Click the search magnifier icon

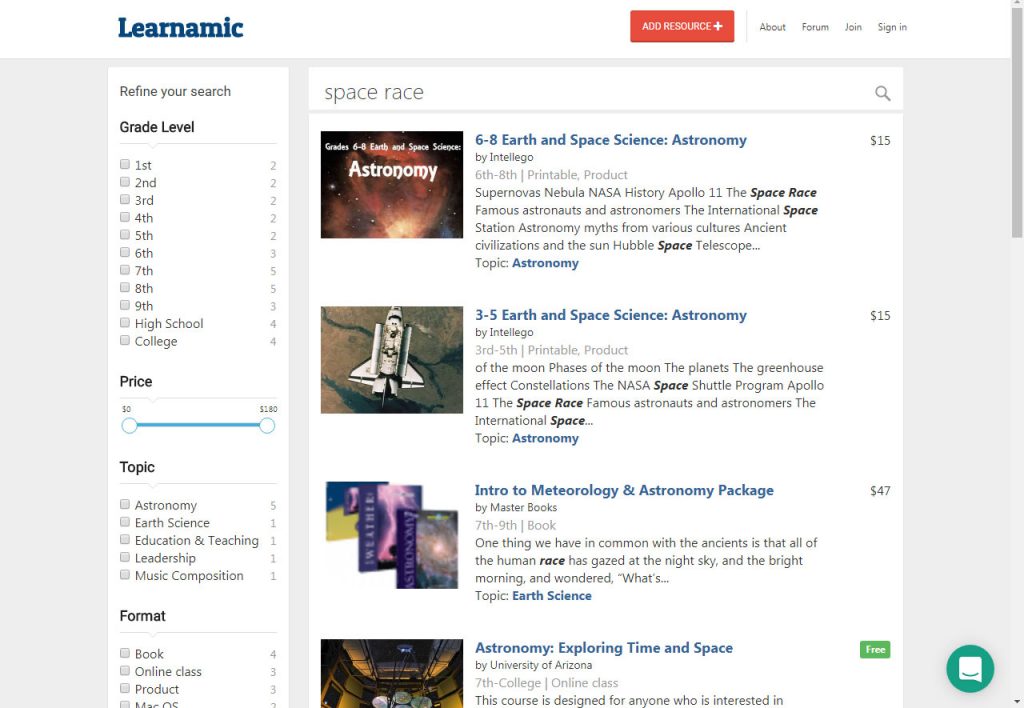pos(882,92)
